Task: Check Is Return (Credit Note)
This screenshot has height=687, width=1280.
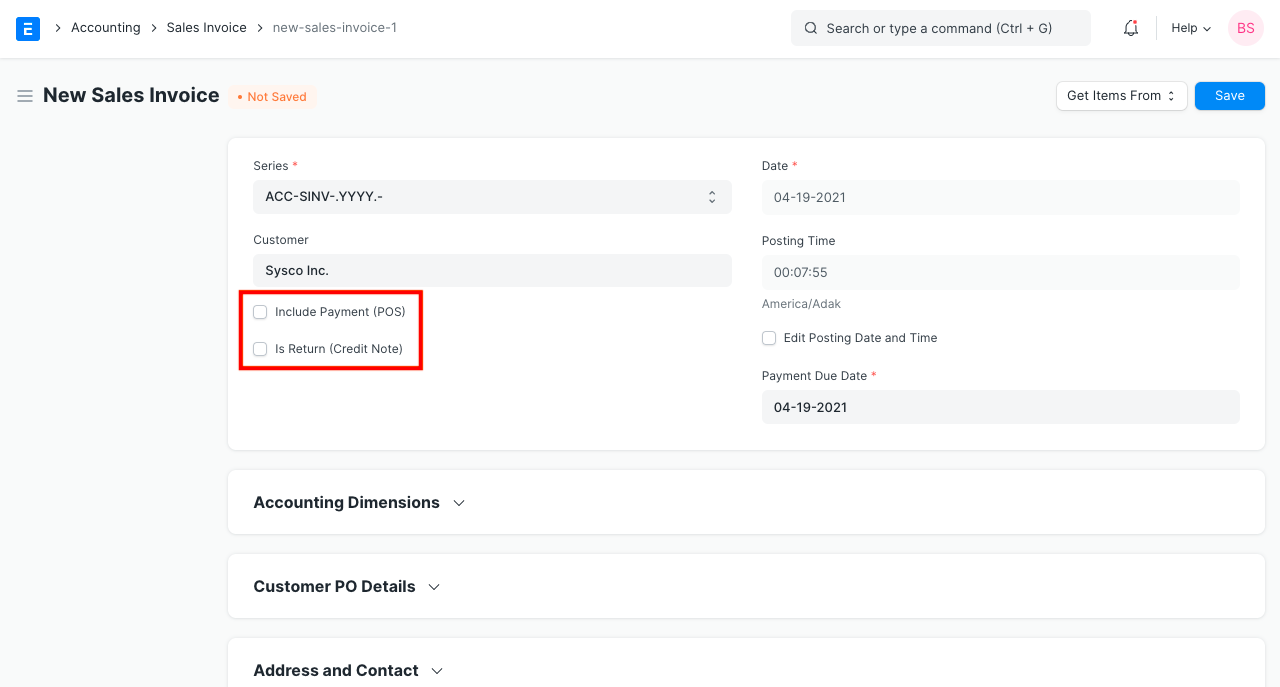Action: pos(260,349)
